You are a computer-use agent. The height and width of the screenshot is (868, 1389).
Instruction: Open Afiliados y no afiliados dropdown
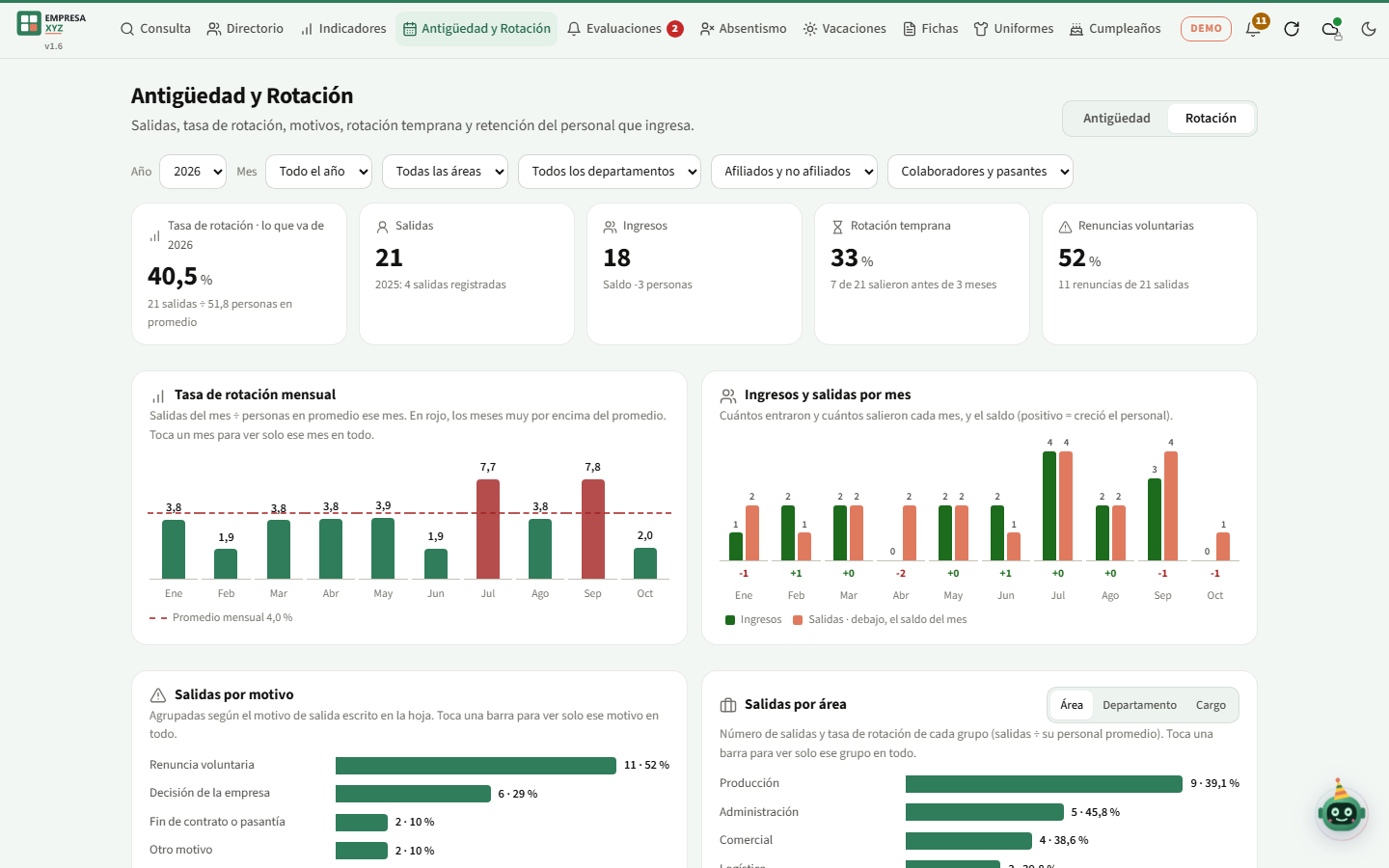point(794,172)
